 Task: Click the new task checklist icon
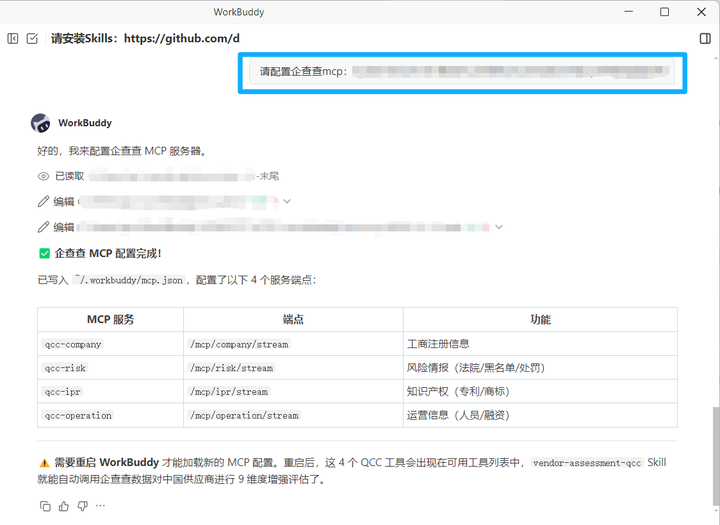(32, 39)
